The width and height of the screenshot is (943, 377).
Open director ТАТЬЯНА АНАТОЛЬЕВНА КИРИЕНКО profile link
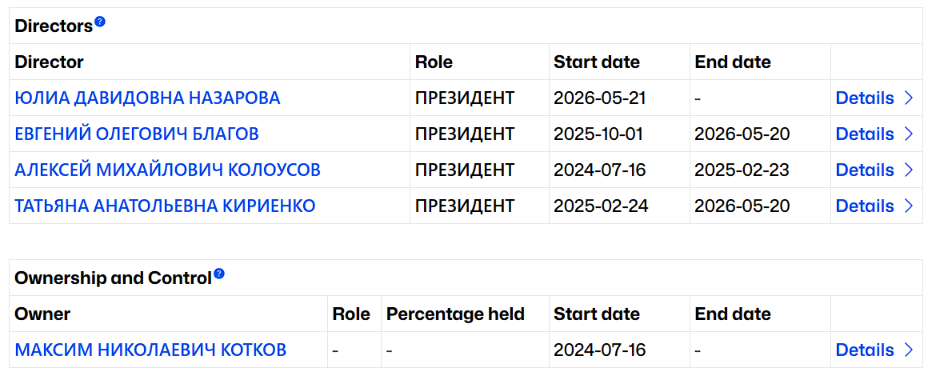(x=165, y=206)
